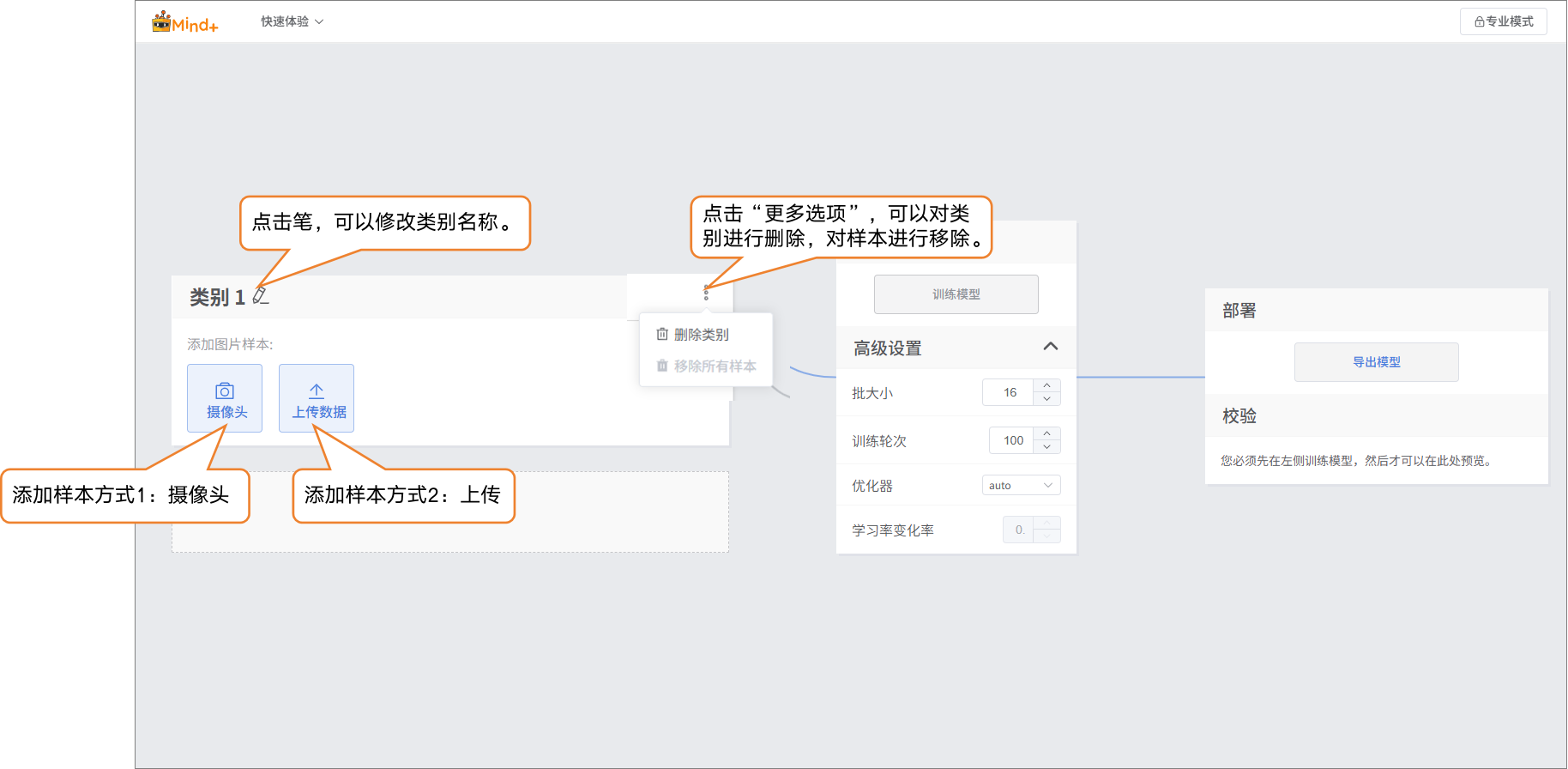Collapse the 高级设置 section
This screenshot has width=1568, height=769.
coord(1050,347)
